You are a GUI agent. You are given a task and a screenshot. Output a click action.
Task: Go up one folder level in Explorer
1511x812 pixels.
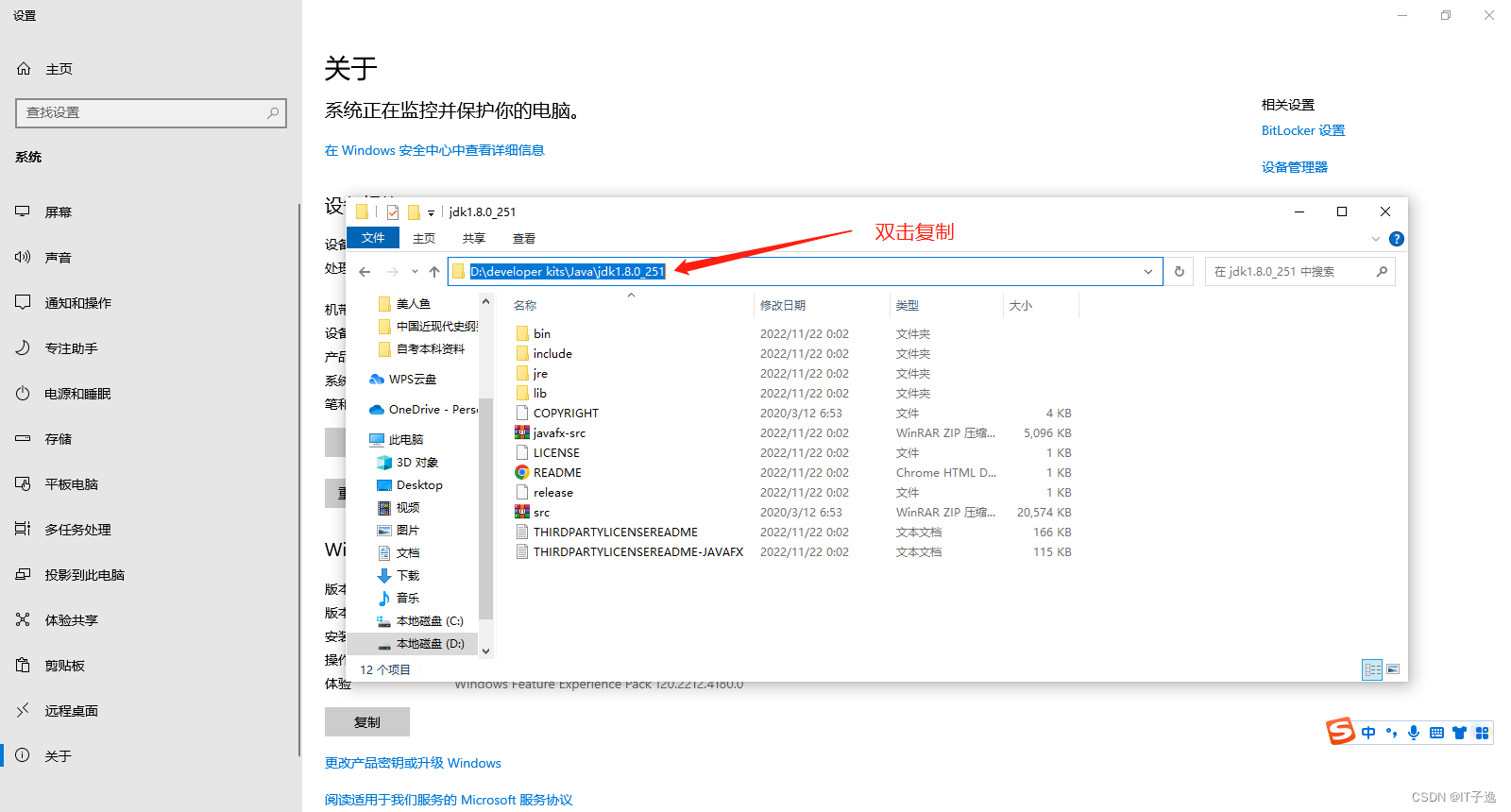click(434, 272)
